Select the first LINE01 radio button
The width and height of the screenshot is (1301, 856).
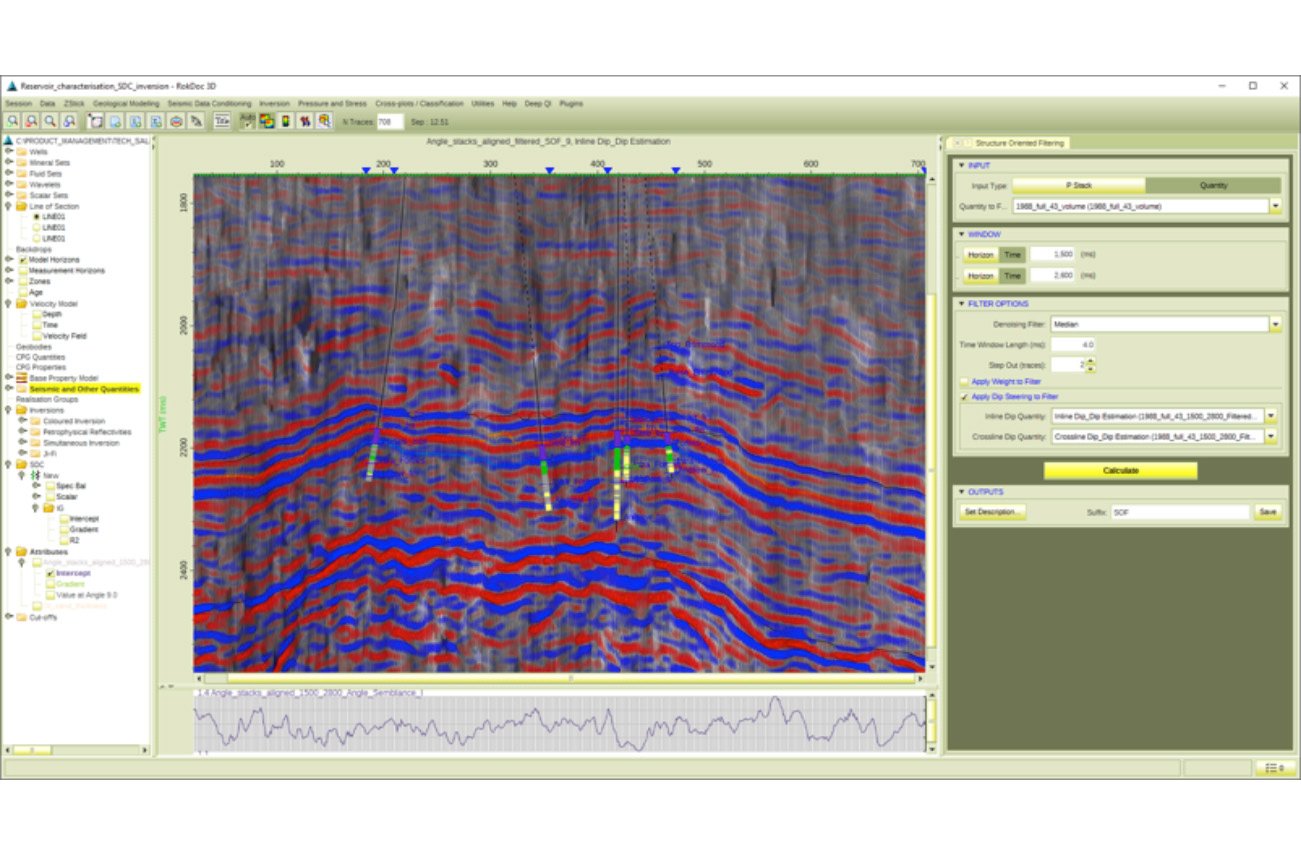pyautogui.click(x=36, y=217)
